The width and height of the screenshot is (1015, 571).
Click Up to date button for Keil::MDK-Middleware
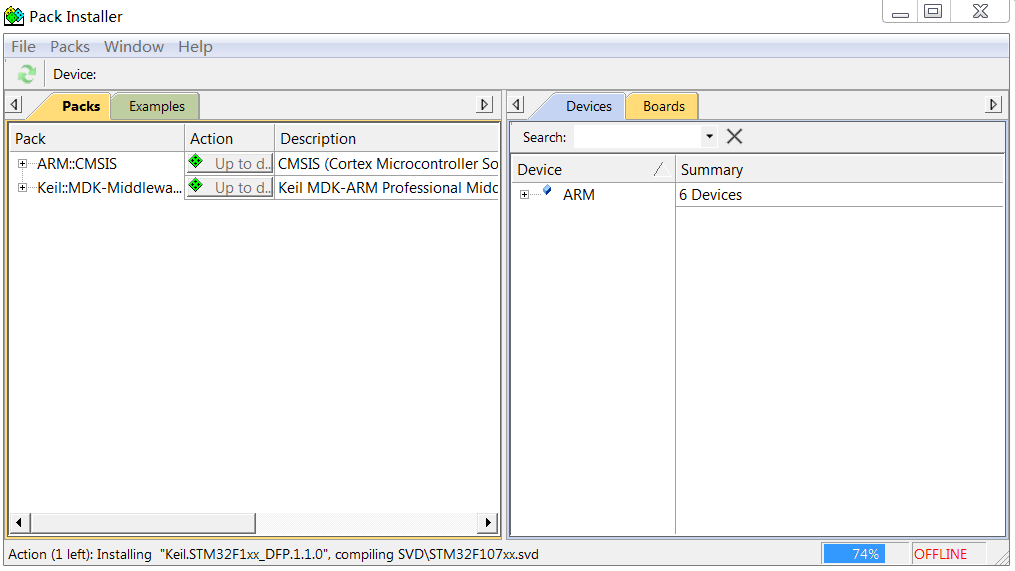point(230,188)
